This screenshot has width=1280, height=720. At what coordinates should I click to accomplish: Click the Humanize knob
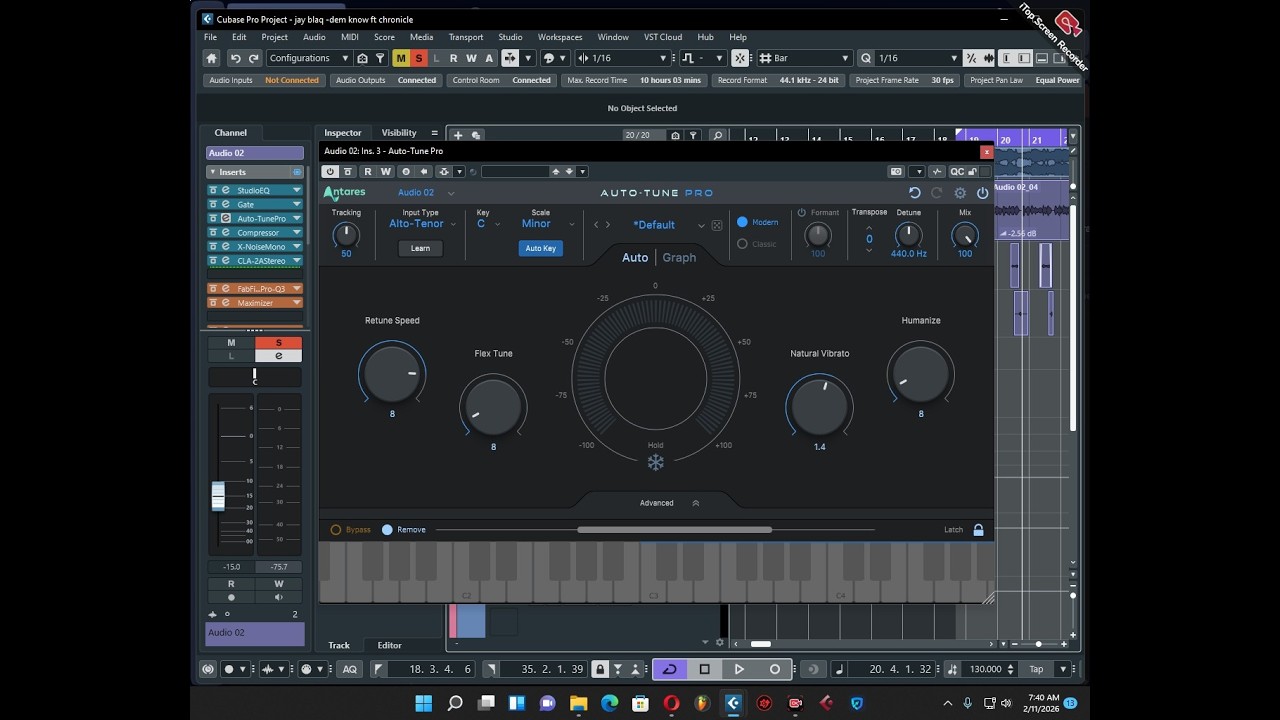tap(920, 373)
